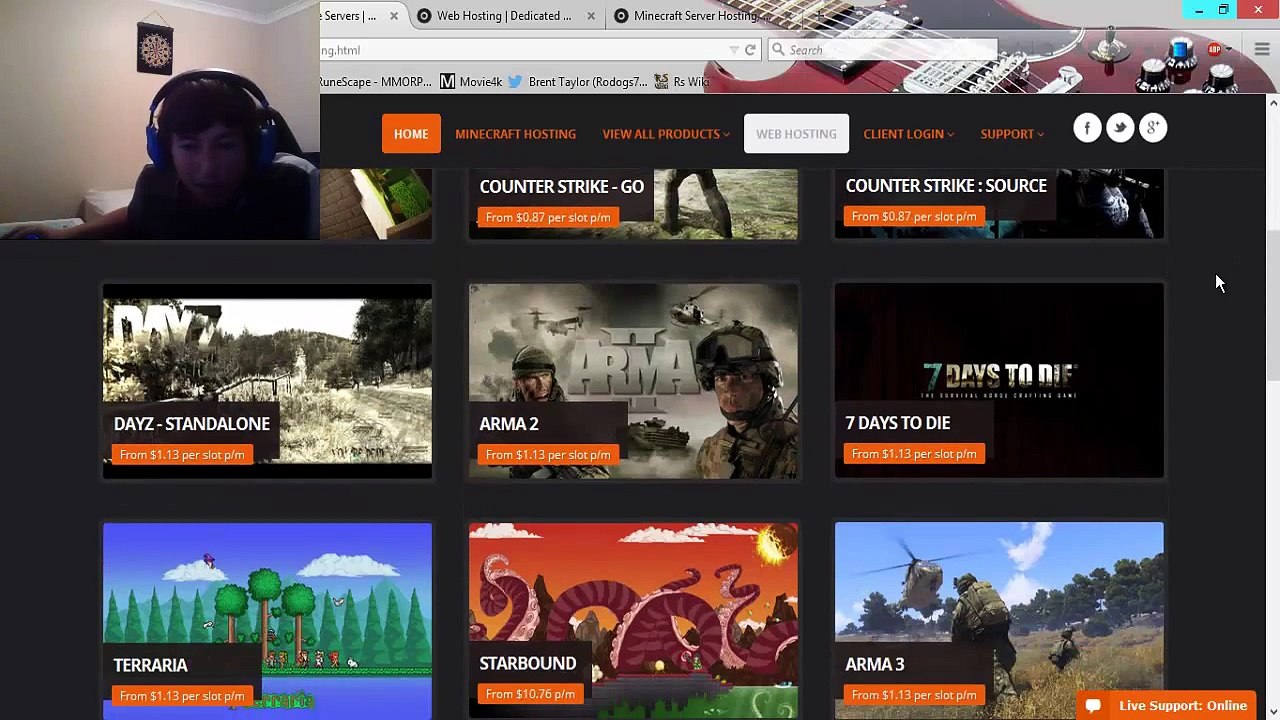The height and width of the screenshot is (720, 1280).
Task: Switch to Web Hosting | Dedicated browser tab
Action: tap(504, 16)
